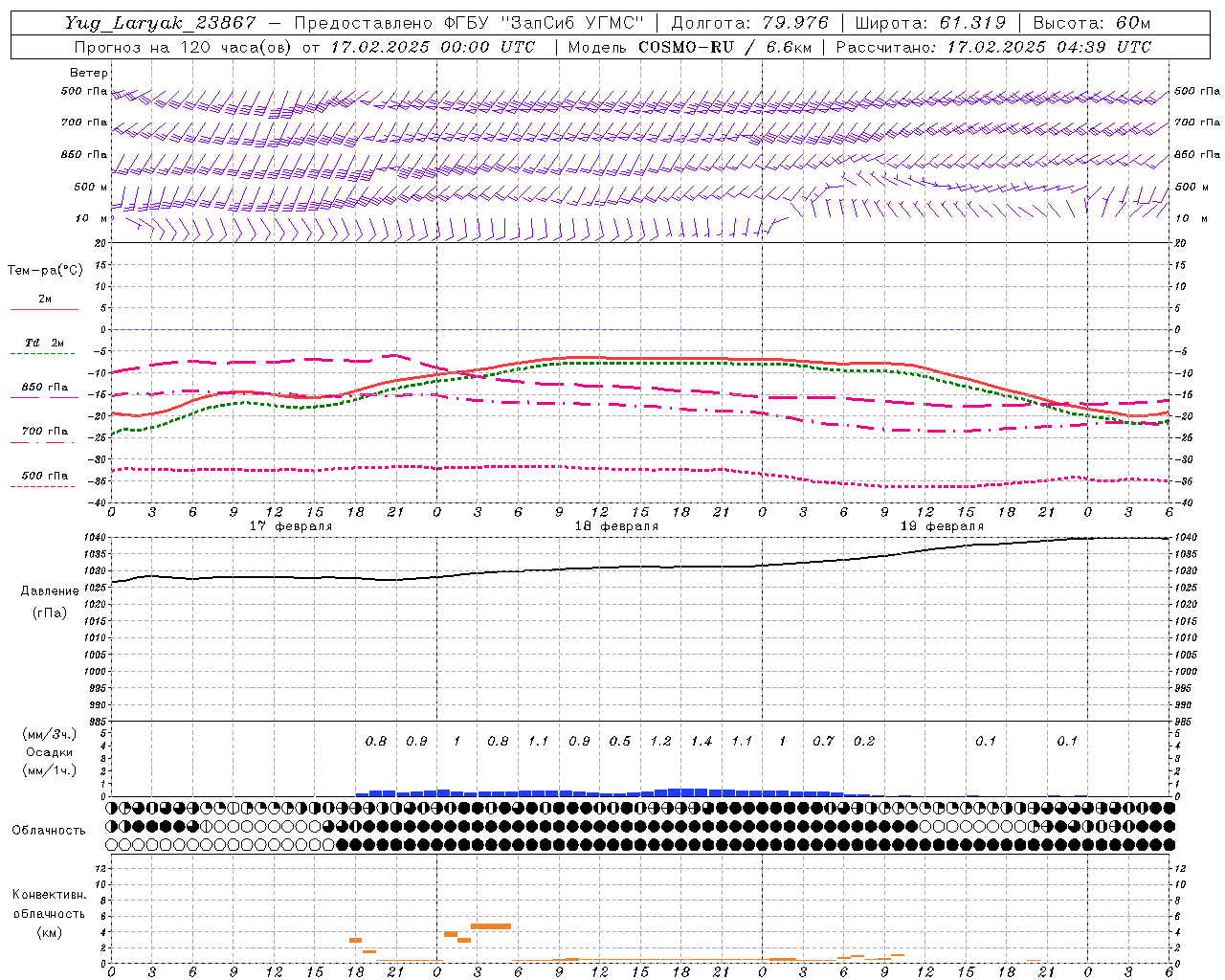Click the date label 19 февраля
Screen dimensions: 1225x980
tap(942, 526)
